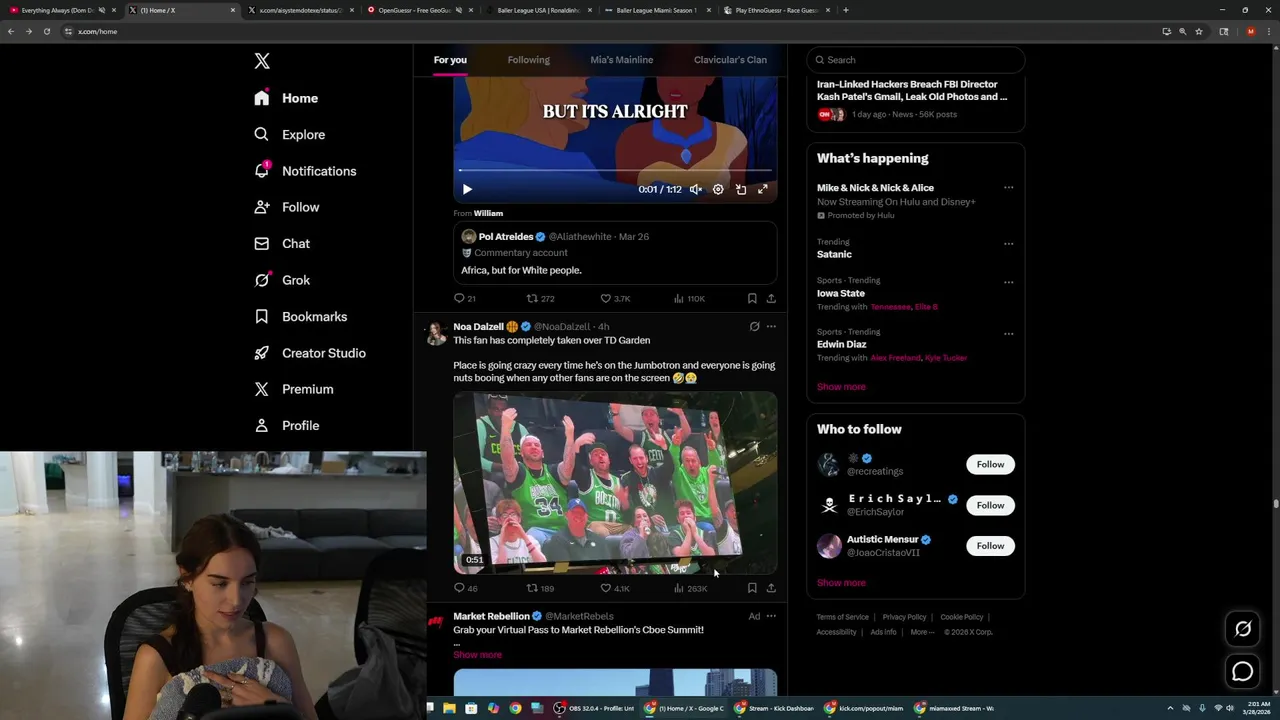1280x720 pixels.
Task: Switch to Clavicular's Clan tab
Action: point(730,60)
